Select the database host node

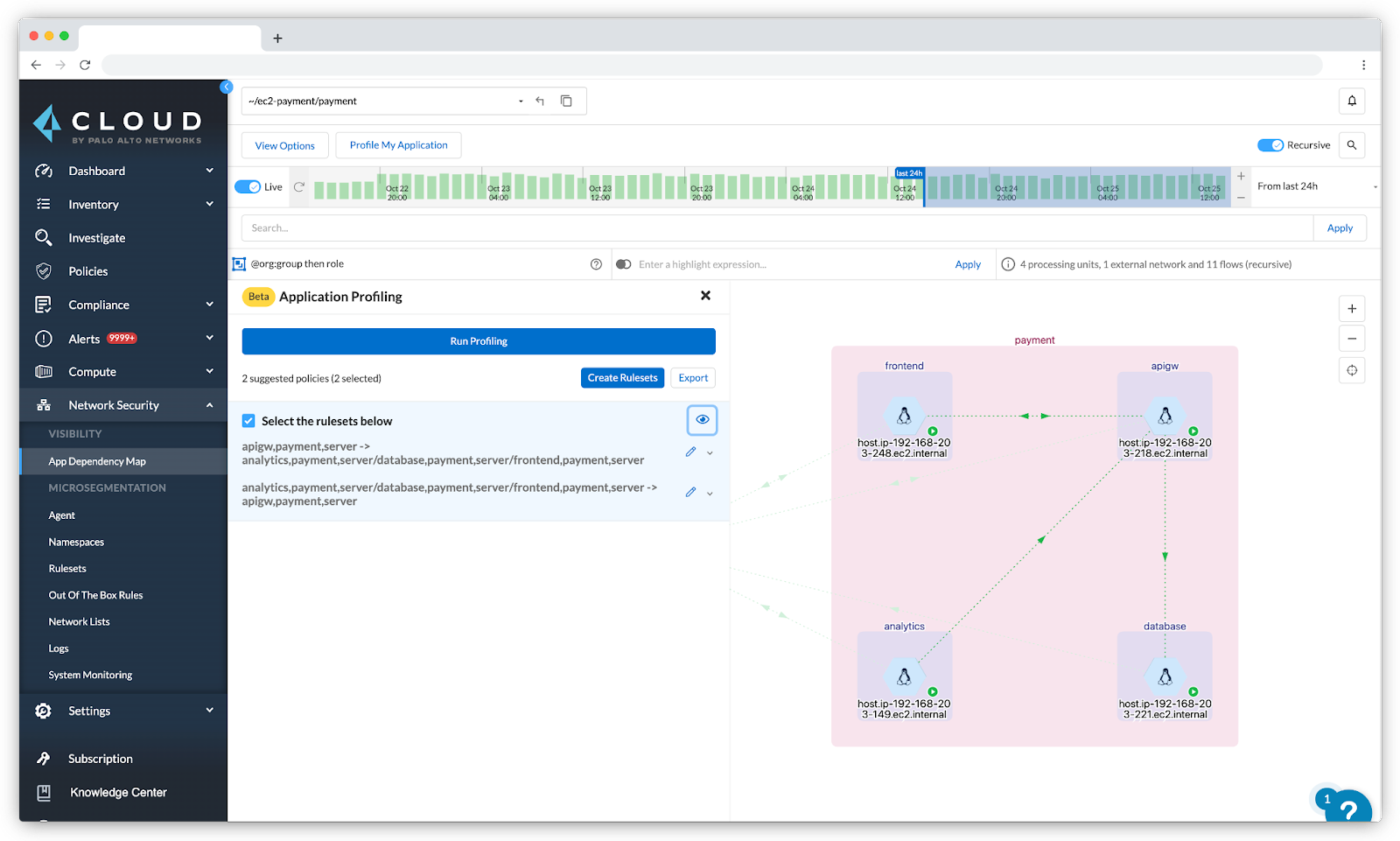(x=1165, y=676)
